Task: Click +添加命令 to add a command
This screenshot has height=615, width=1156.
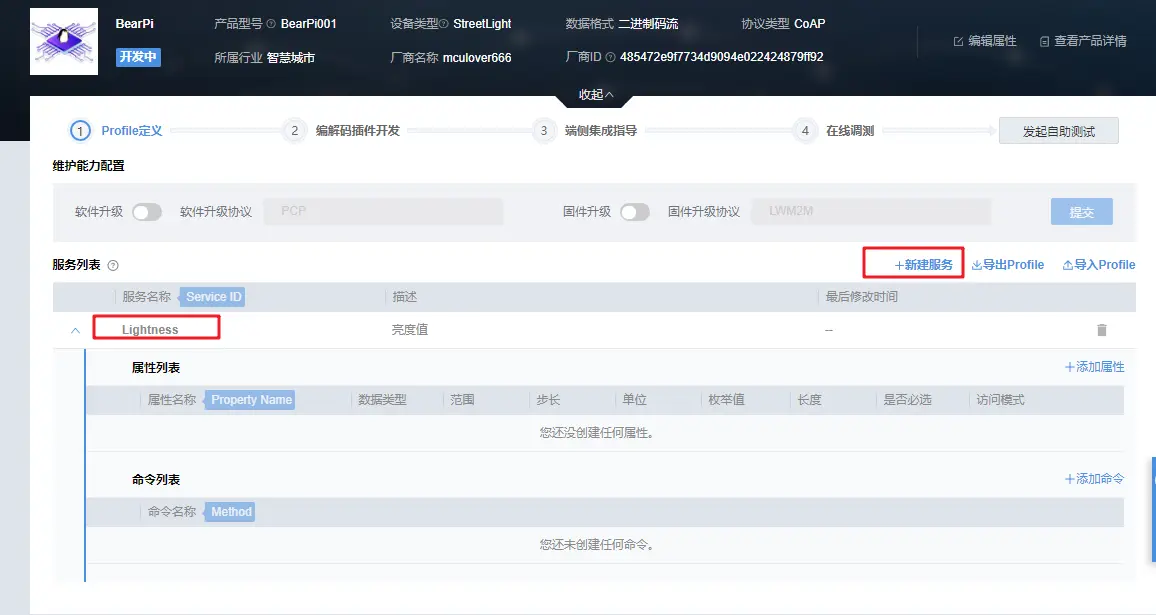Action: pos(1094,479)
